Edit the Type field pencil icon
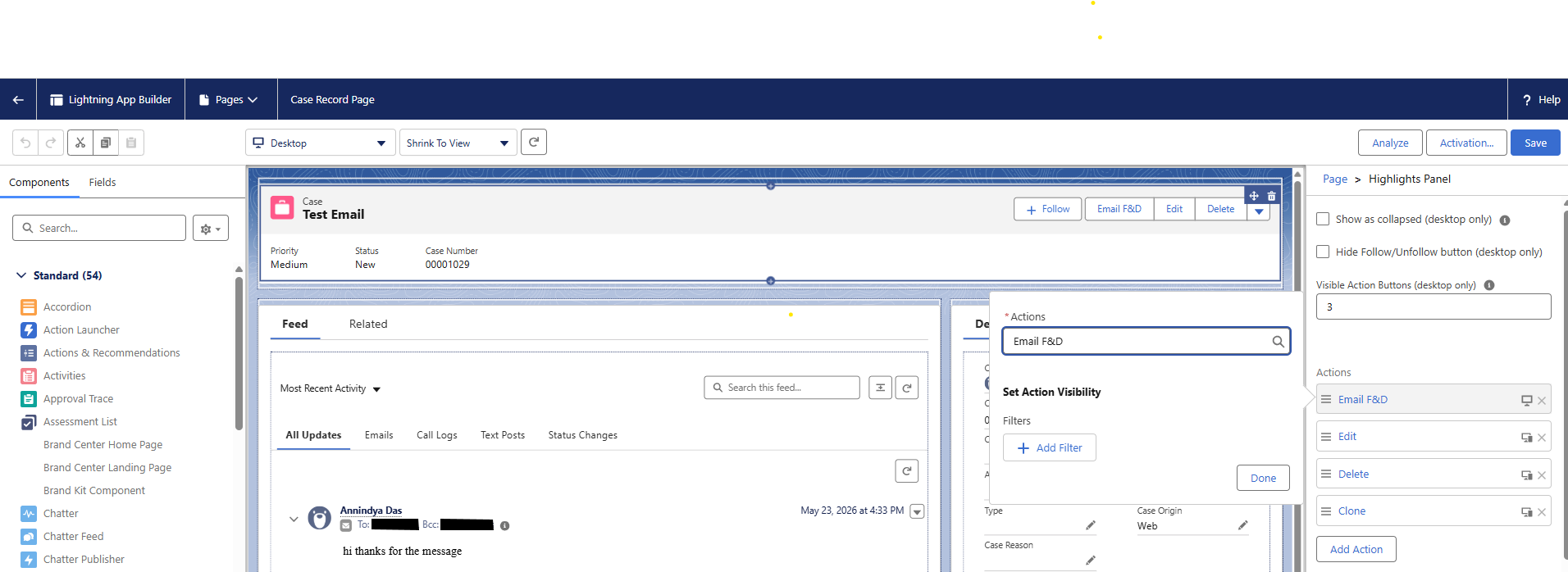Viewport: 1568px width, 572px height. point(1091,525)
